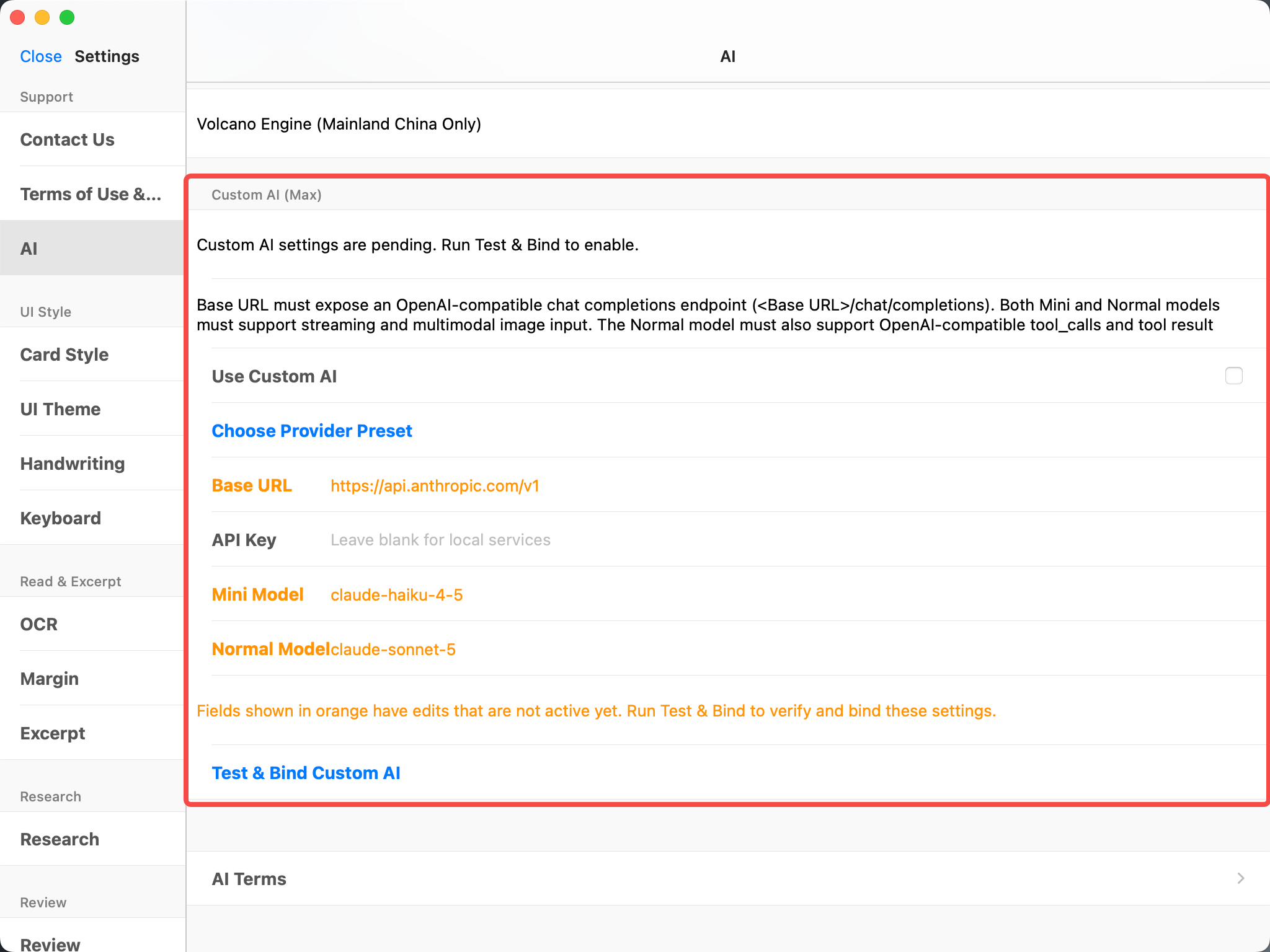The width and height of the screenshot is (1270, 952).
Task: Click the Base URL orange label
Action: 252,485
